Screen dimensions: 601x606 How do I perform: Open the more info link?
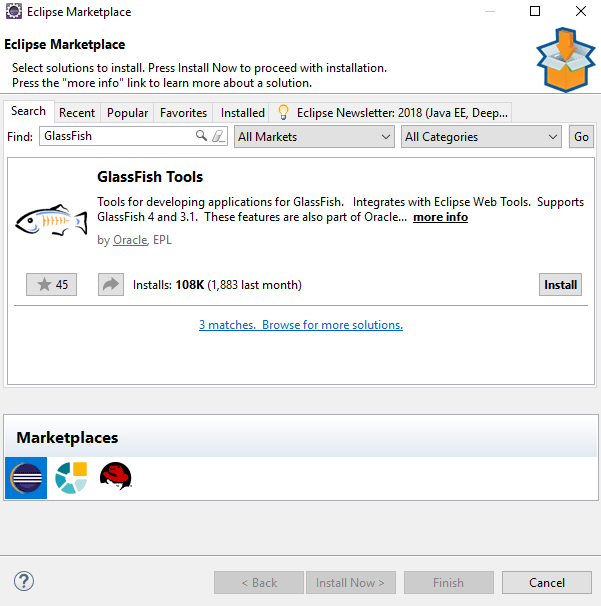pyautogui.click(x=441, y=217)
